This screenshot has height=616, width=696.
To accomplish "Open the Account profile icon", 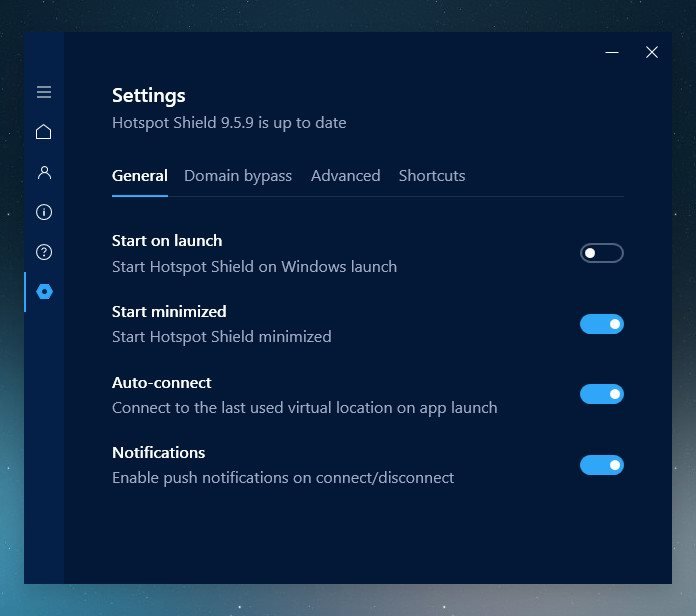I will [44, 172].
